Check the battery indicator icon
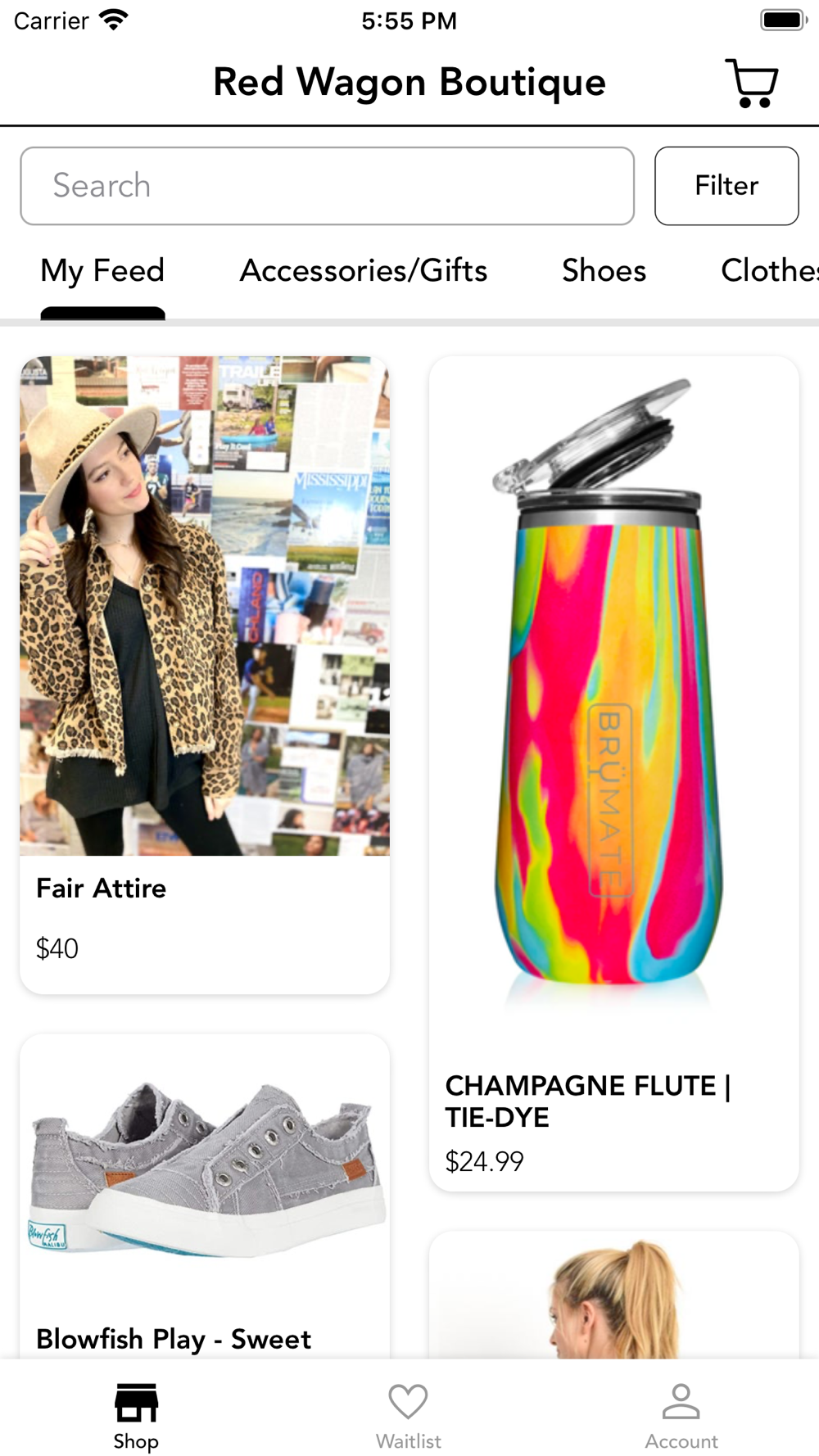 pos(784,20)
